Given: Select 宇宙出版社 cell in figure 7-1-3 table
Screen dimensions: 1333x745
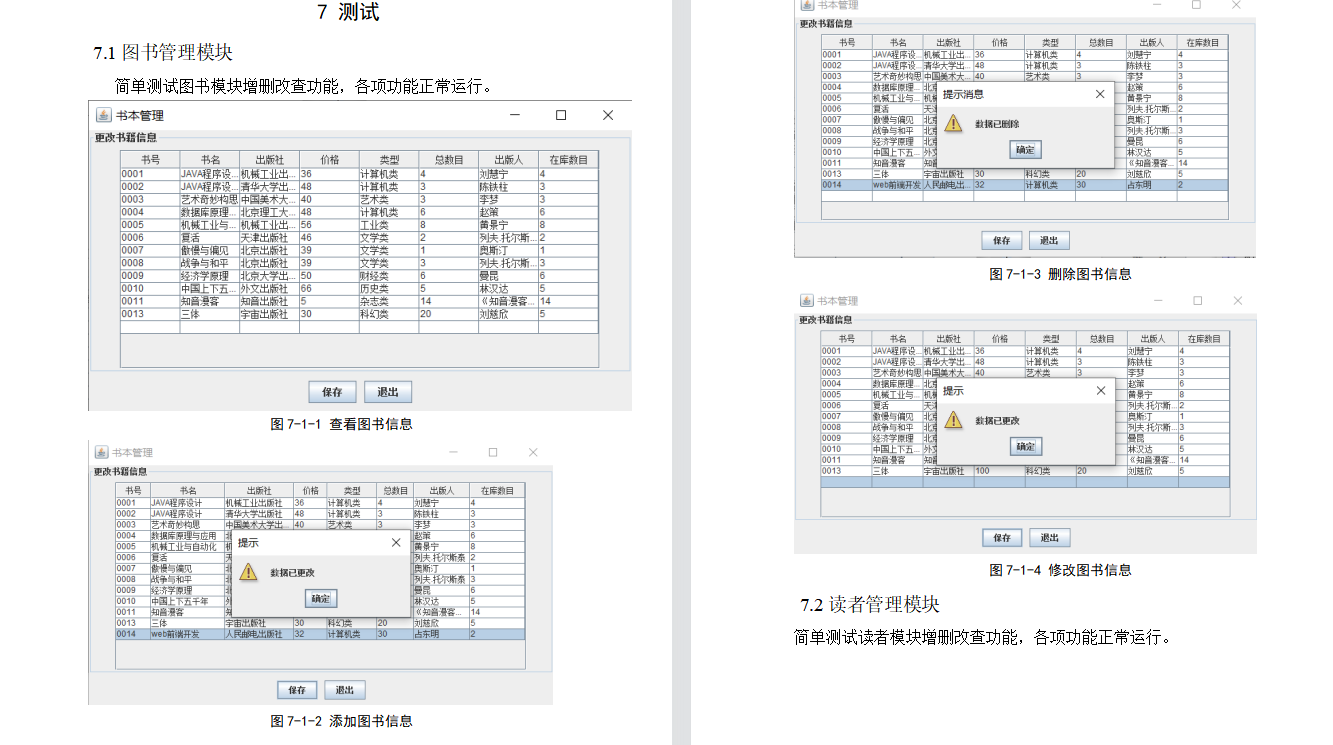Looking at the screenshot, I should coord(948,174).
